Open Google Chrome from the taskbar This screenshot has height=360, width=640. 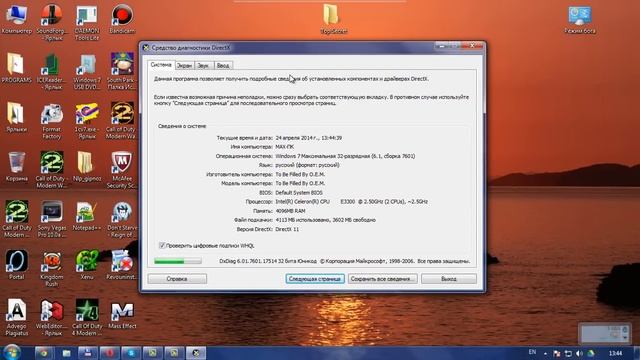[44, 353]
